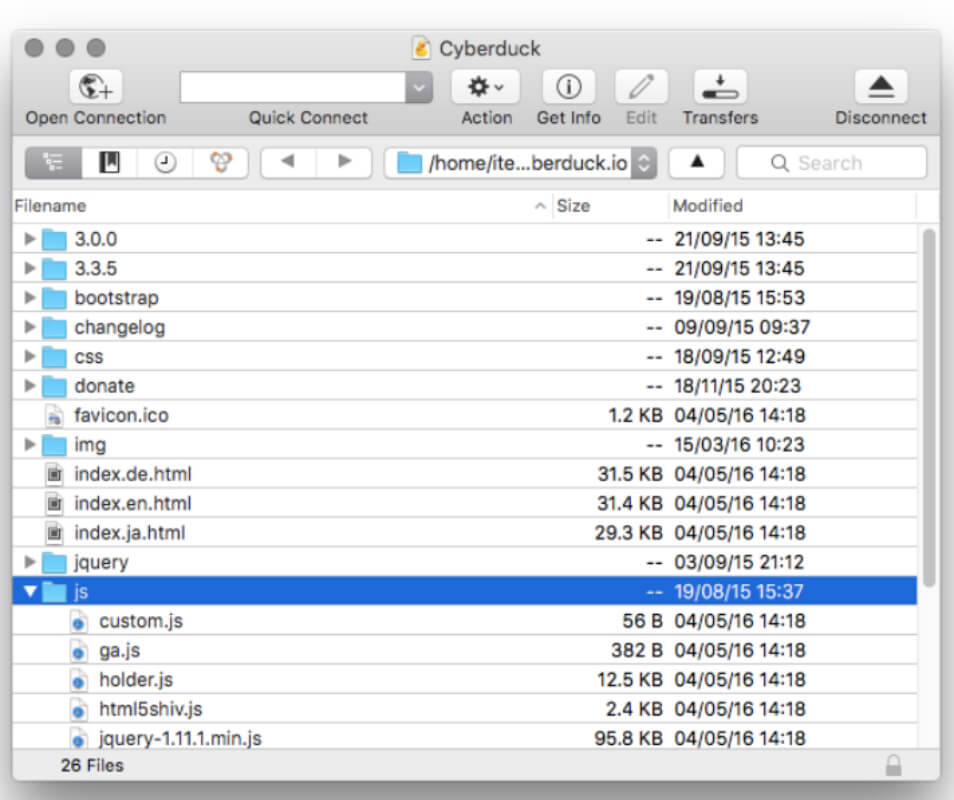Expand the css folder
The width and height of the screenshot is (954, 800).
coord(29,356)
